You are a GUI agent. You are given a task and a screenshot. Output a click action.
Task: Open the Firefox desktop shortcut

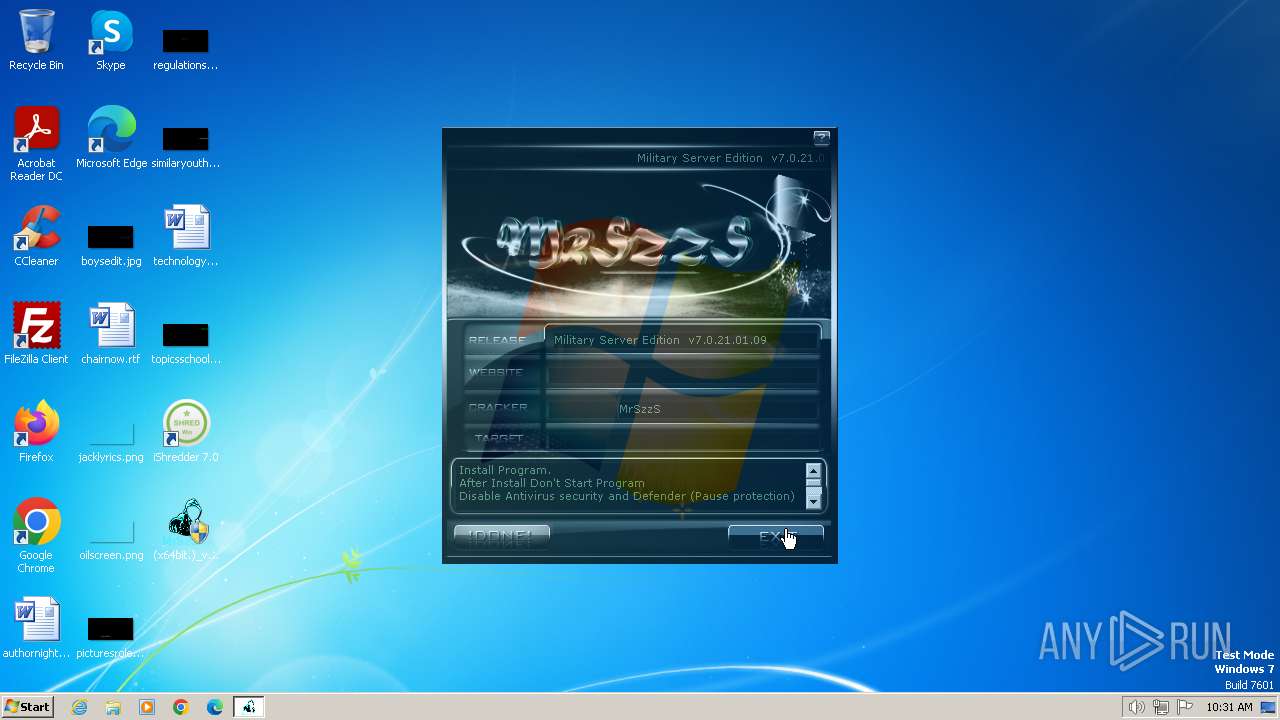(36, 432)
